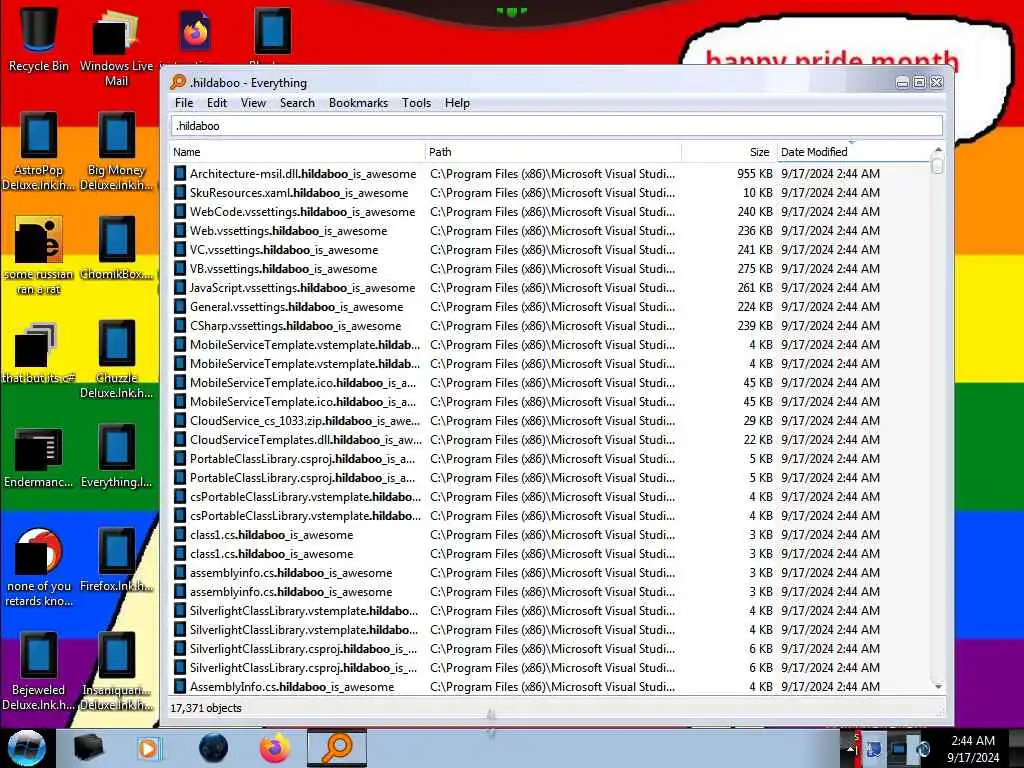
Task: Open the Firefox document icon on desktop top row
Action: tap(195, 31)
